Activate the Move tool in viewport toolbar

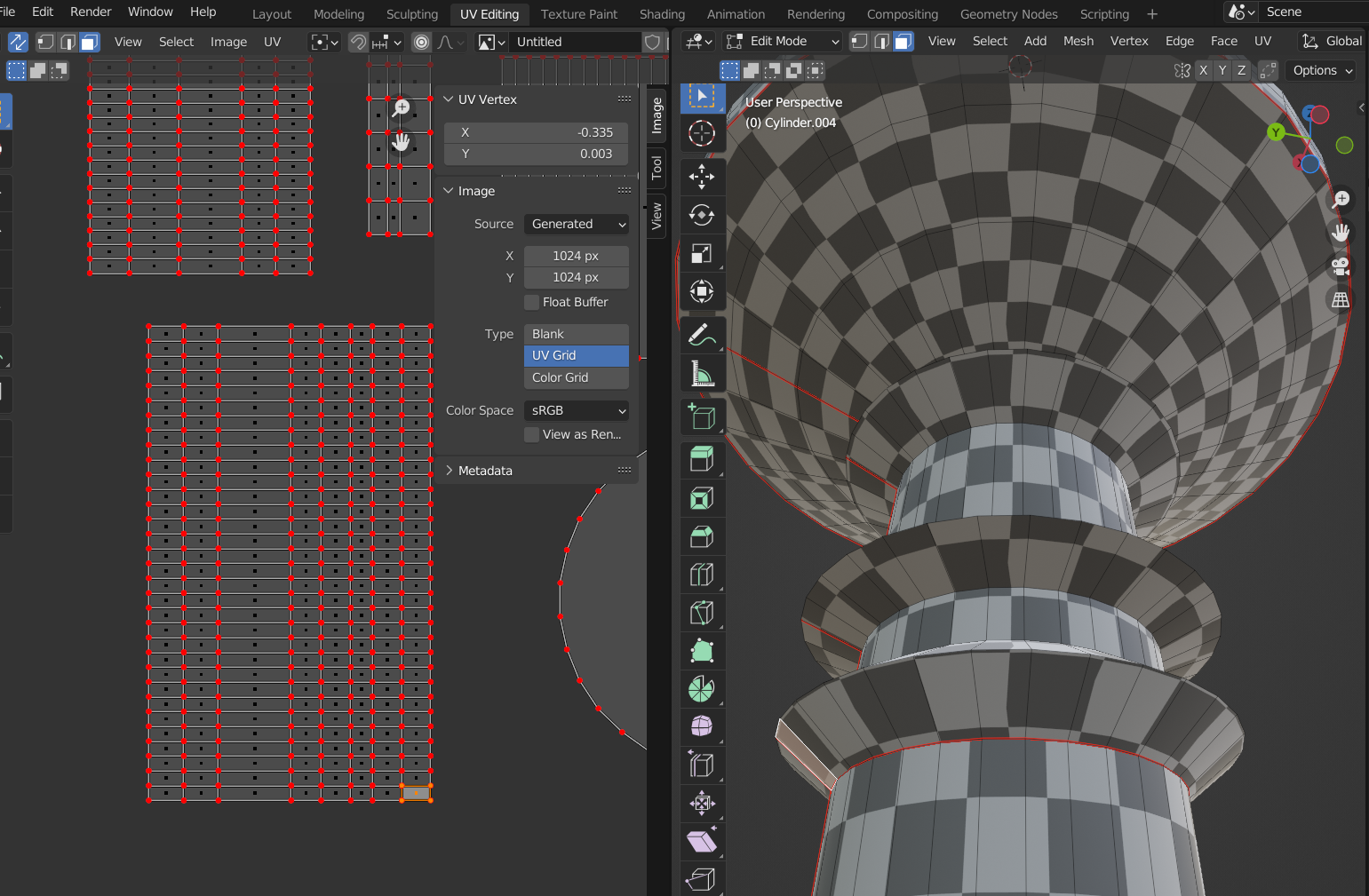(x=702, y=177)
